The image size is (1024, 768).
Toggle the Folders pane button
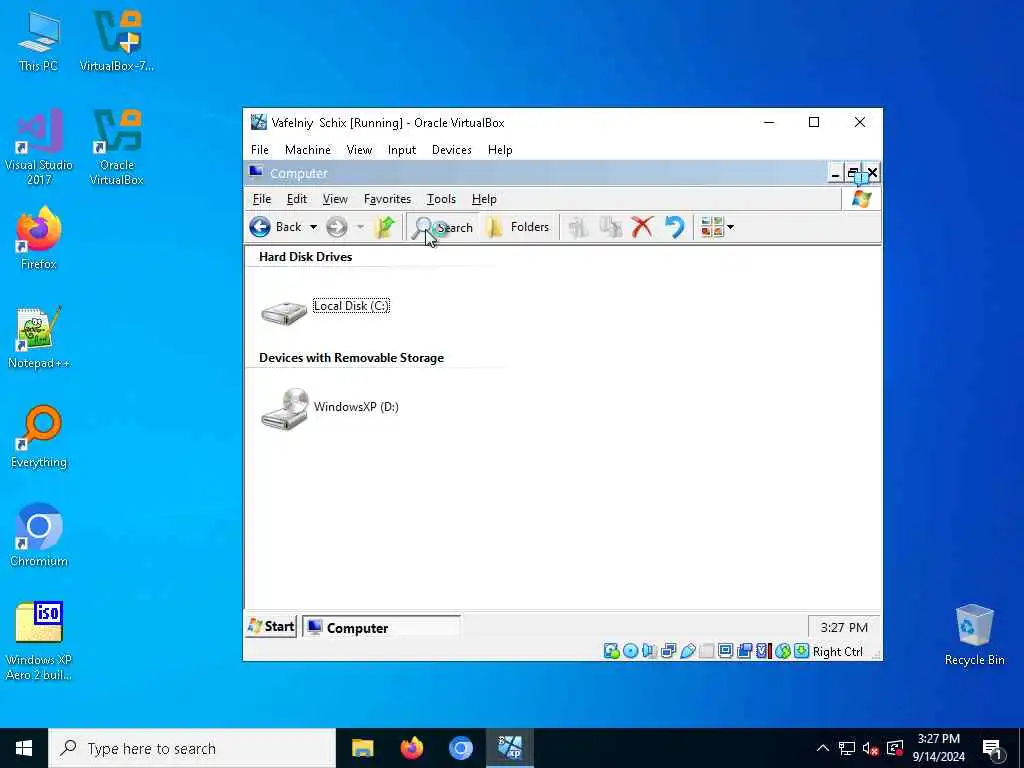click(519, 227)
